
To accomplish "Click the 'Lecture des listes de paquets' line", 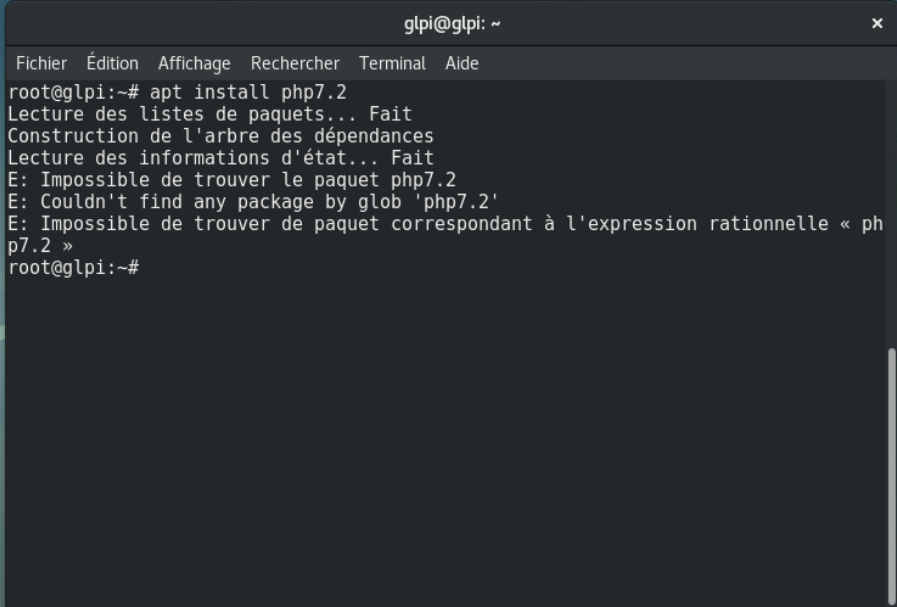I will (210, 114).
